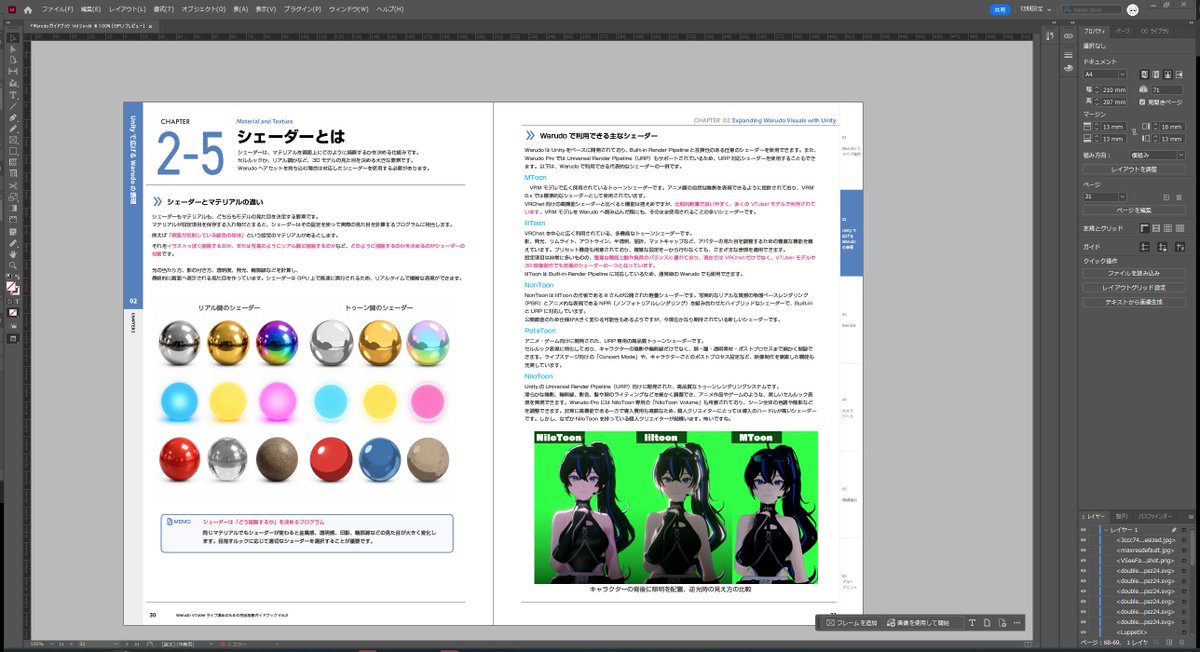The image size is (1200, 652).
Task: Click the Home icon in the app bar
Action: [x=28, y=9]
